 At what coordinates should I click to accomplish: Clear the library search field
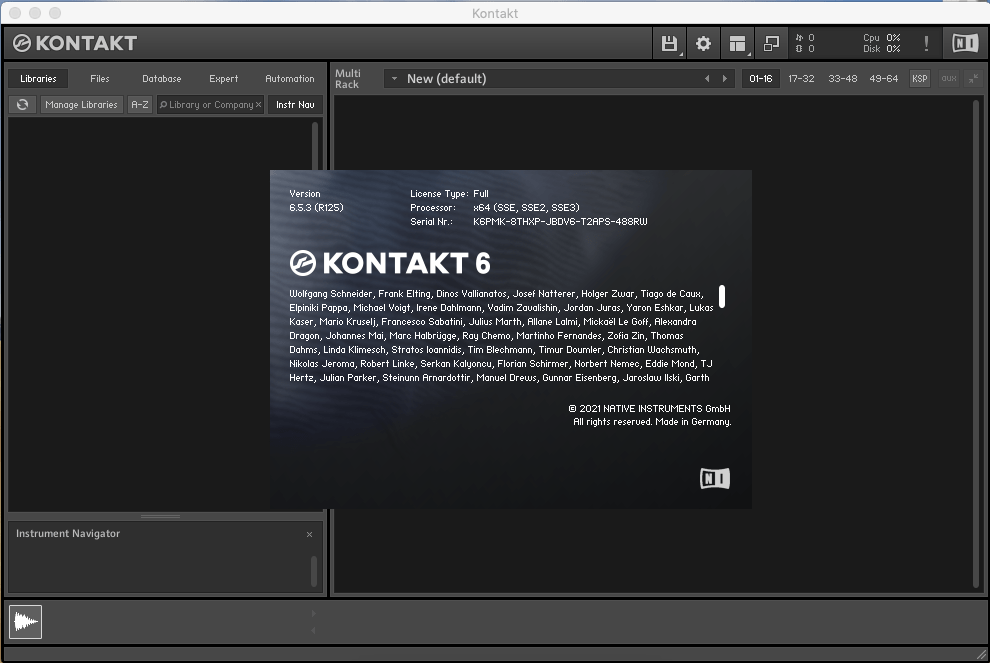pyautogui.click(x=258, y=105)
